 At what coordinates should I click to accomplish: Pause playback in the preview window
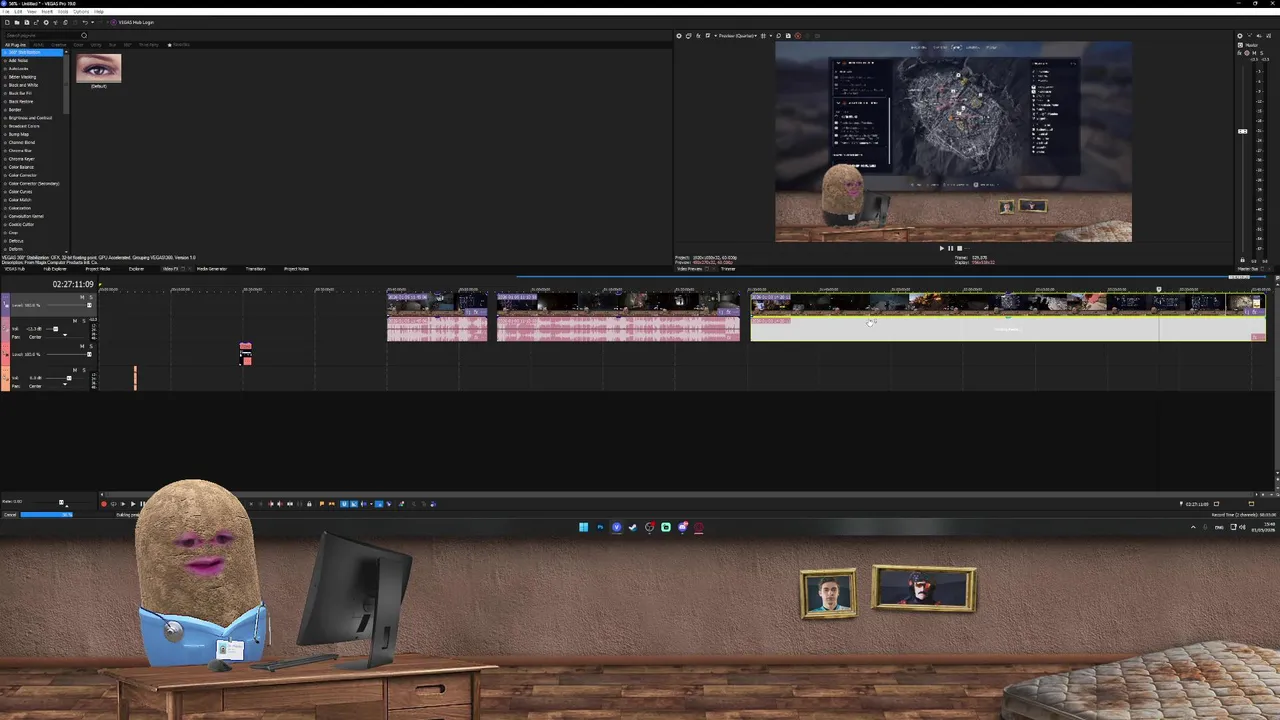coord(950,248)
